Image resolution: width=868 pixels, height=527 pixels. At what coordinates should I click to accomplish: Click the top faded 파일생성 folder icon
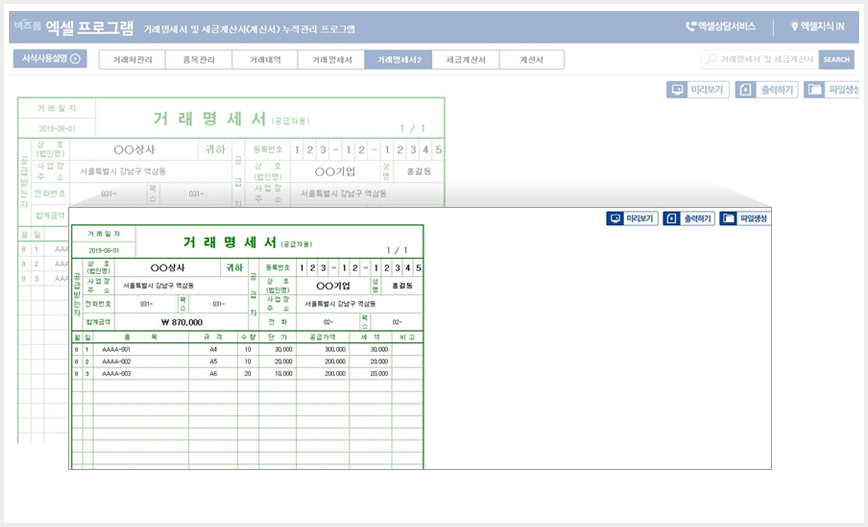click(814, 90)
